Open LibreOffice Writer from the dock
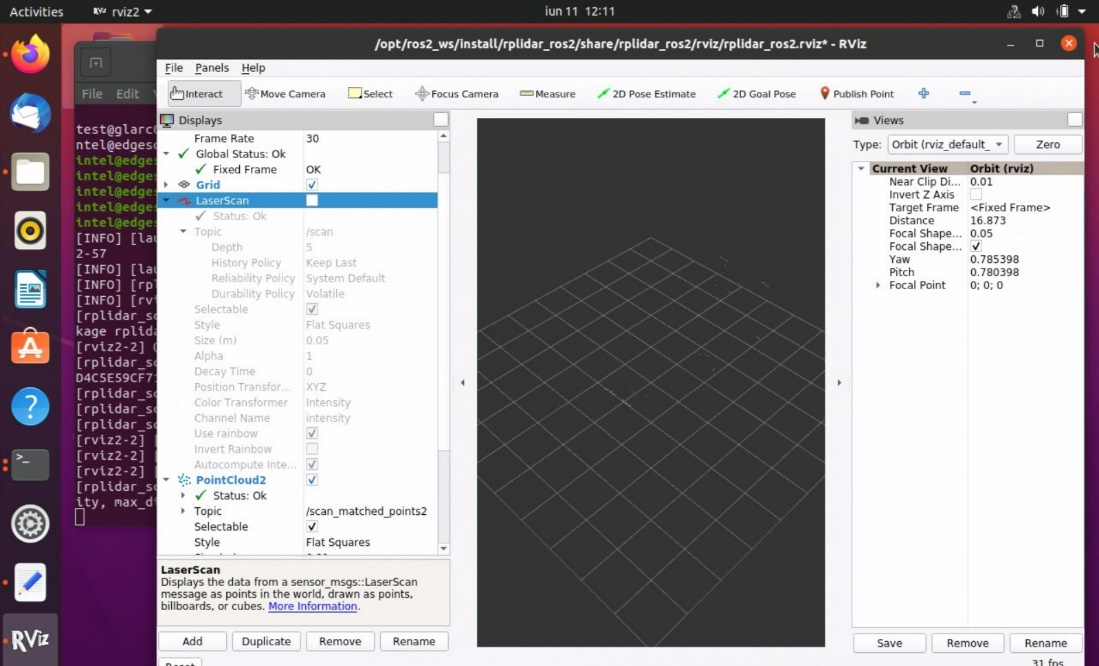This screenshot has width=1099, height=666. tap(30, 289)
